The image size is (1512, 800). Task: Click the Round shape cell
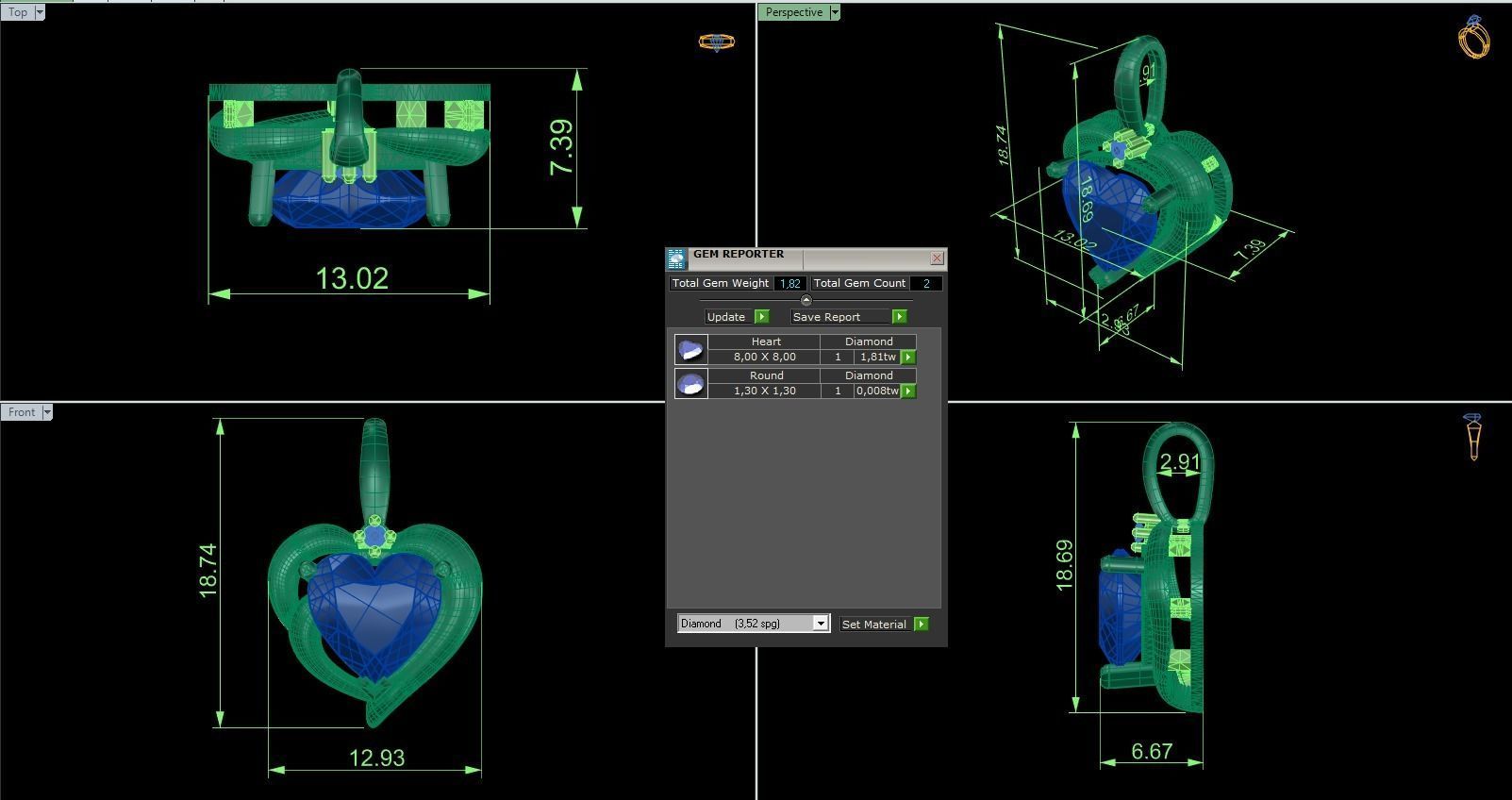tap(765, 375)
